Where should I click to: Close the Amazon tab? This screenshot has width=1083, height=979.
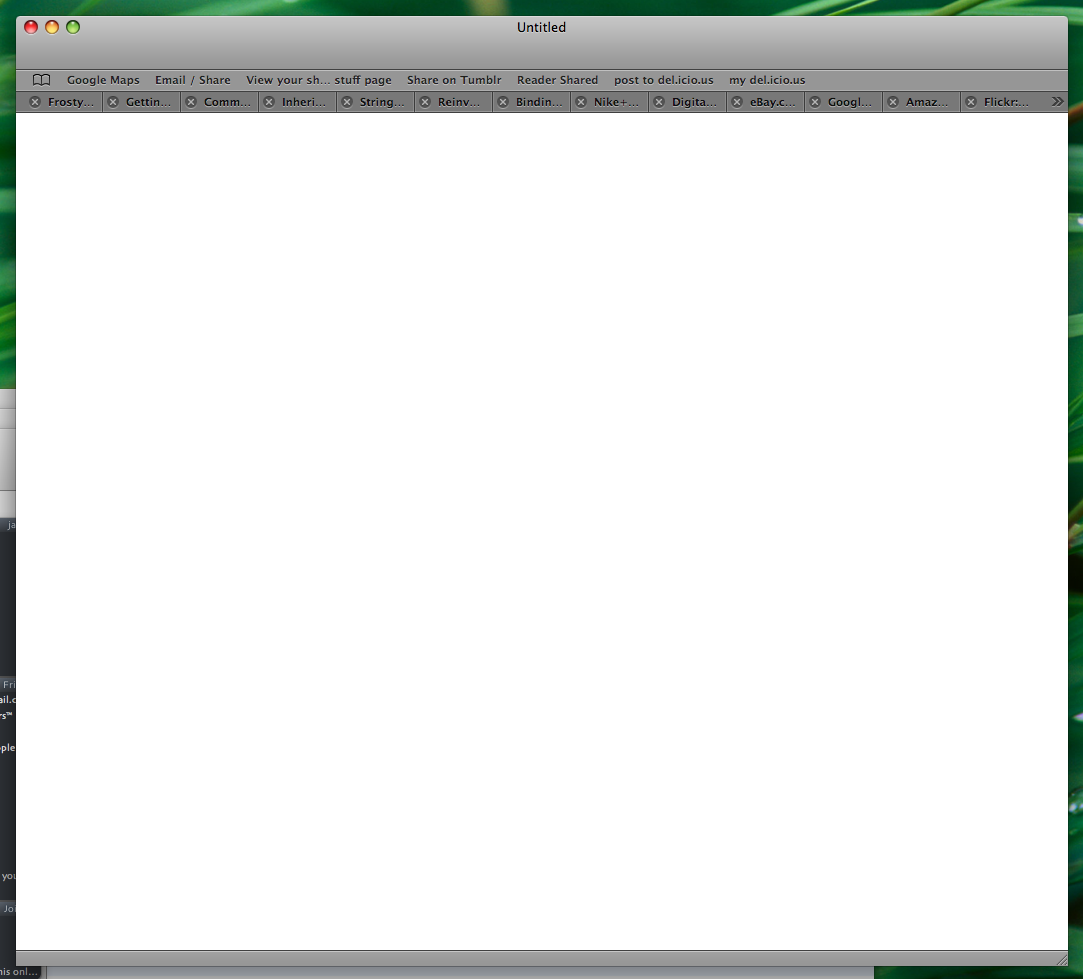[x=893, y=102]
